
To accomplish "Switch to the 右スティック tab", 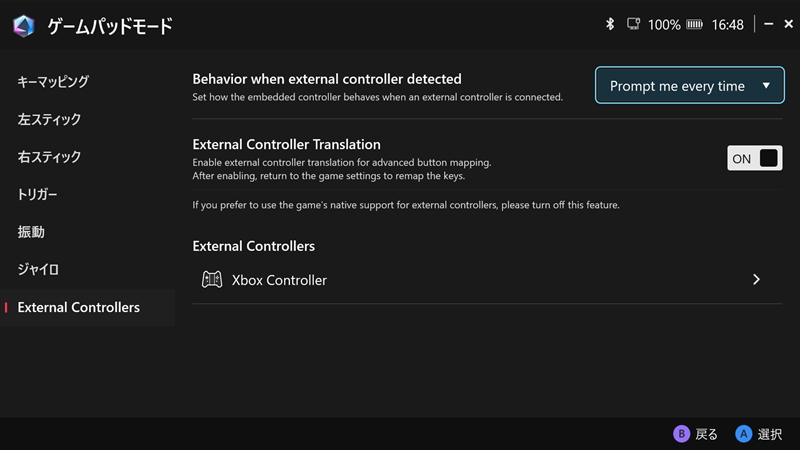I will pos(49,157).
